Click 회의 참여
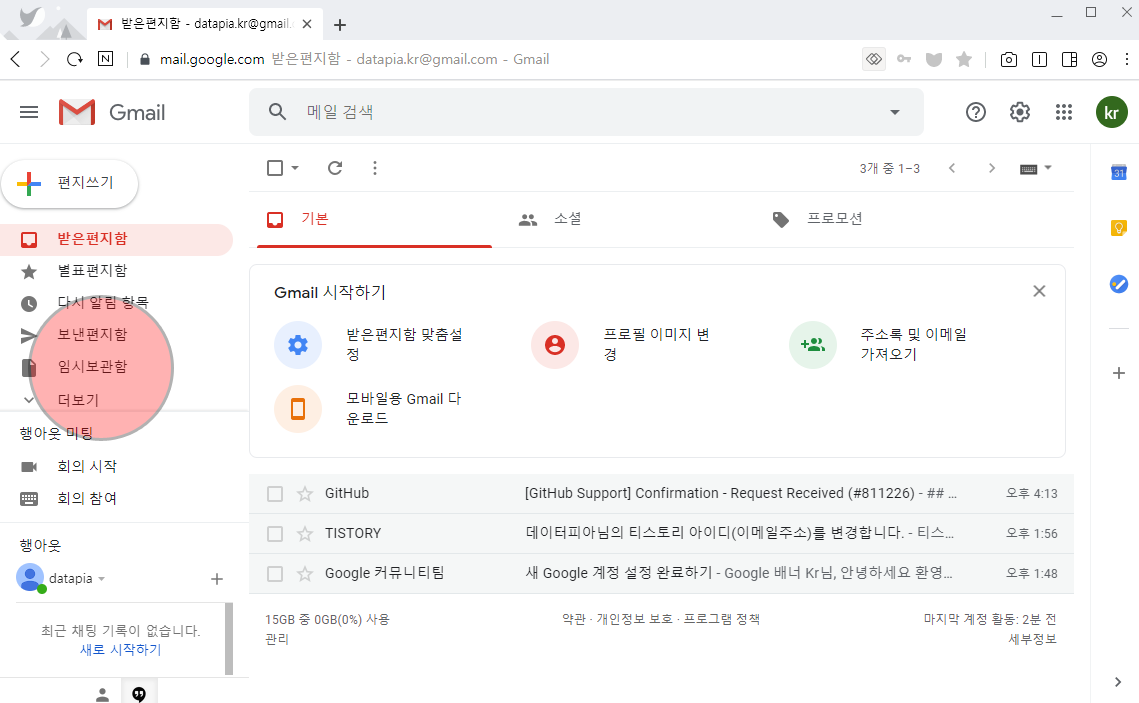Screen dimensions: 1139x703 tap(86, 498)
